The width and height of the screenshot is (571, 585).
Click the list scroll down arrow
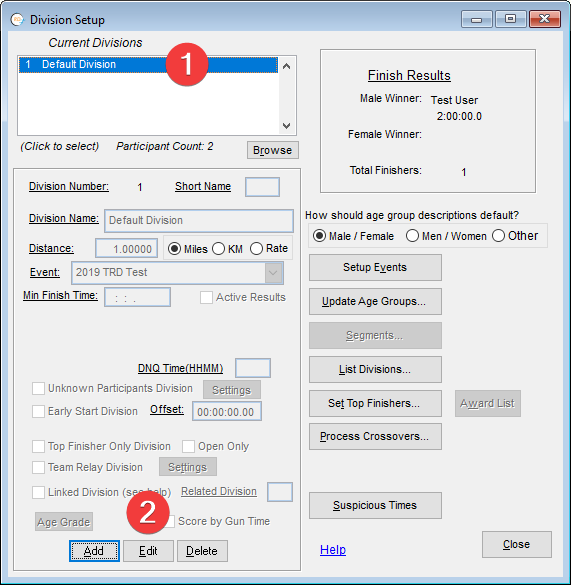(x=287, y=125)
